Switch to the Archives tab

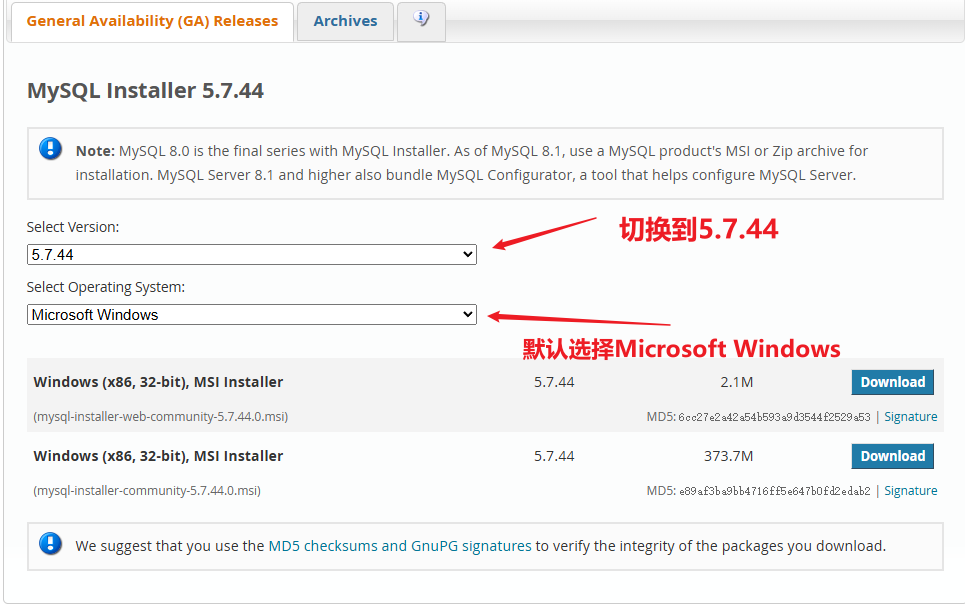[345, 22]
